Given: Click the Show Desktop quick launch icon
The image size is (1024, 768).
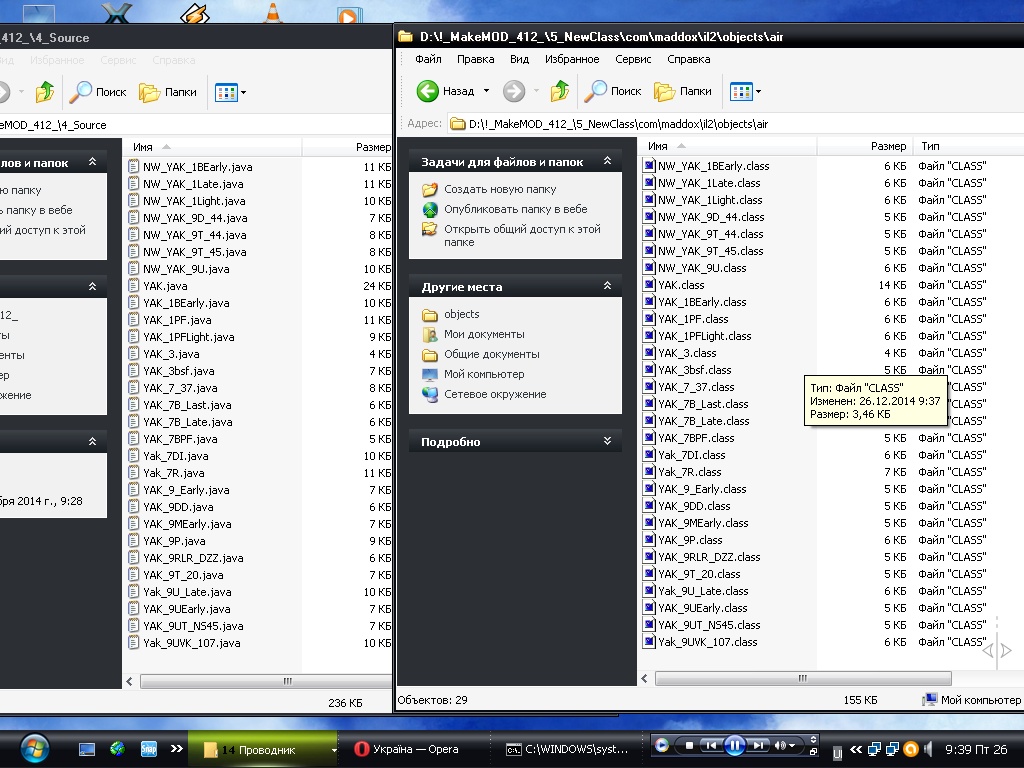Looking at the screenshot, I should click(x=87, y=749).
